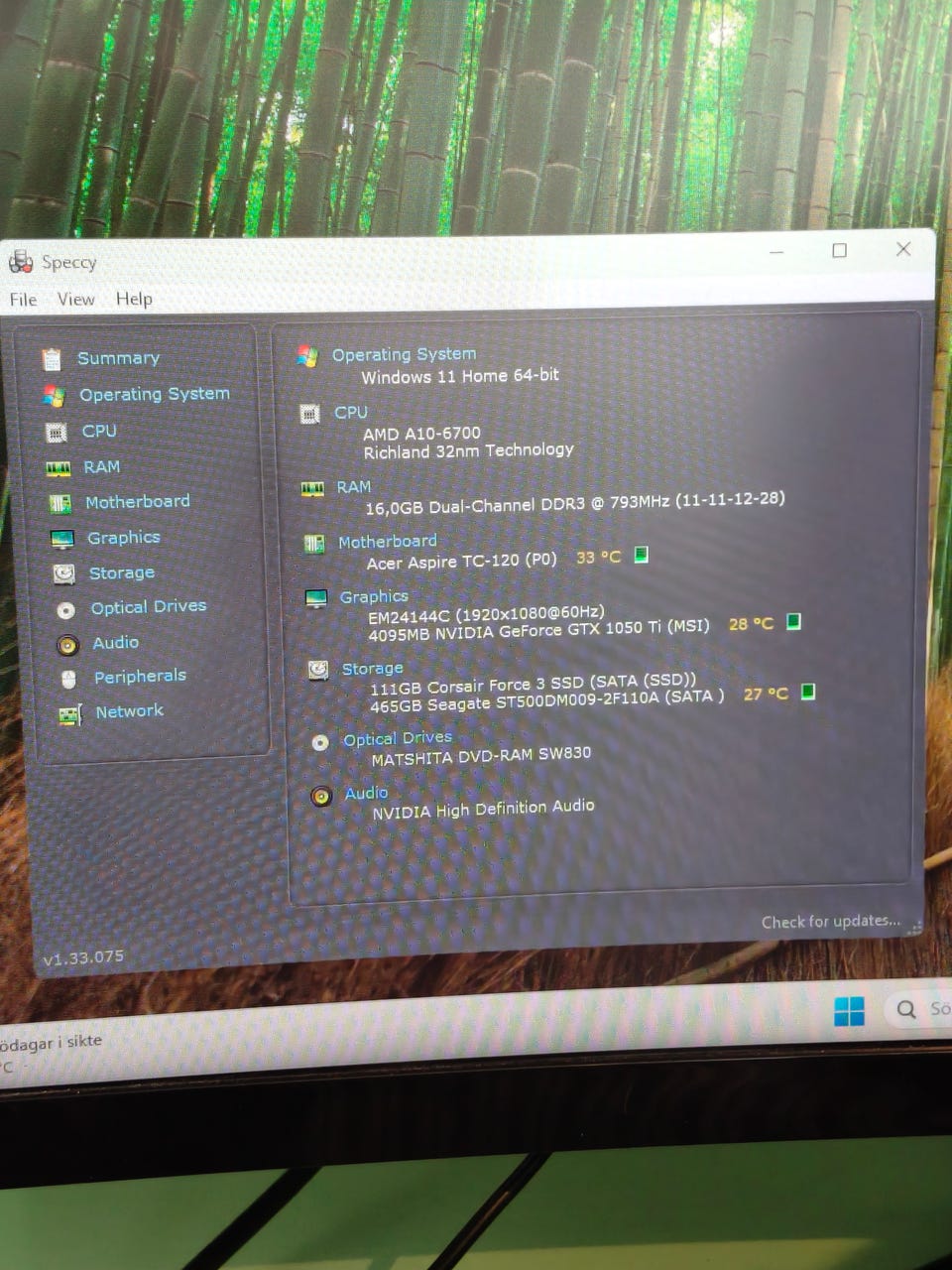Click the RAM stick icon in sidebar
Image resolution: width=952 pixels, height=1270 pixels.
point(59,468)
